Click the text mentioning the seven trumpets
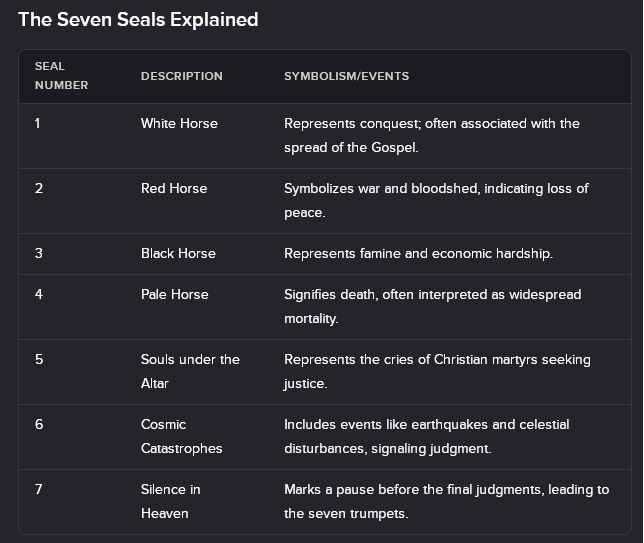Screen dimensions: 644x543 point(446,501)
